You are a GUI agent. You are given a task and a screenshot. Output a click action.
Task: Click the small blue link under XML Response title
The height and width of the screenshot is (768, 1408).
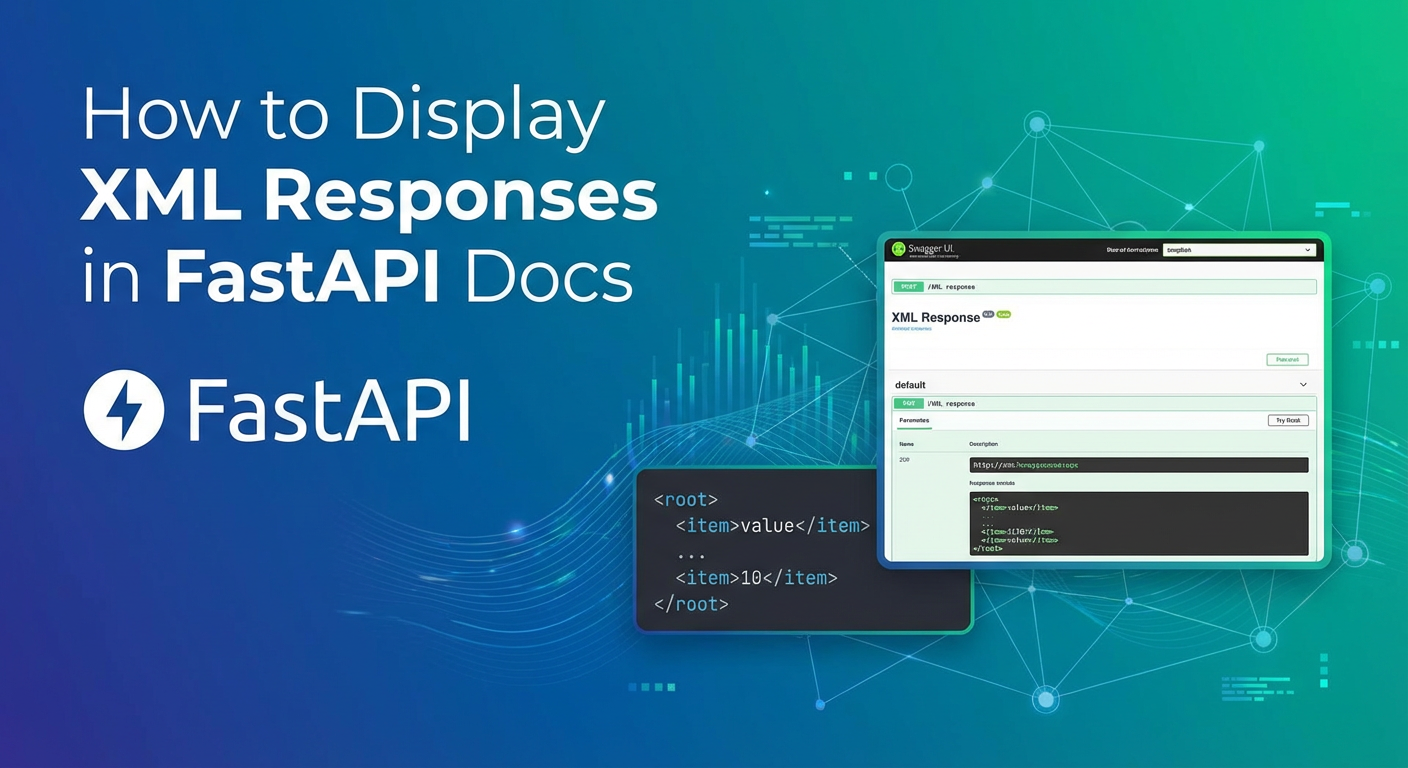pos(911,329)
